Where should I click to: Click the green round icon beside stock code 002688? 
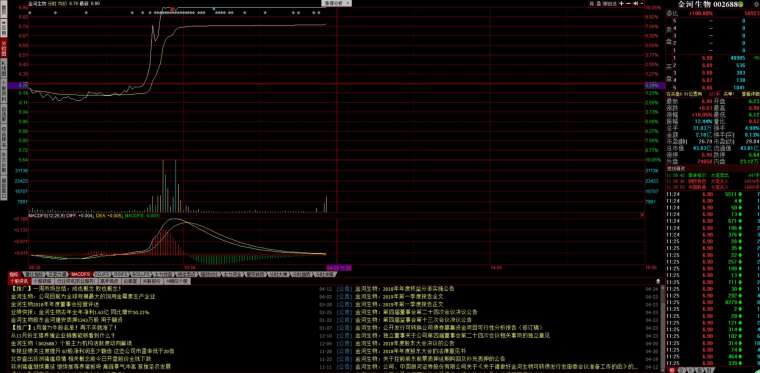pos(741,4)
